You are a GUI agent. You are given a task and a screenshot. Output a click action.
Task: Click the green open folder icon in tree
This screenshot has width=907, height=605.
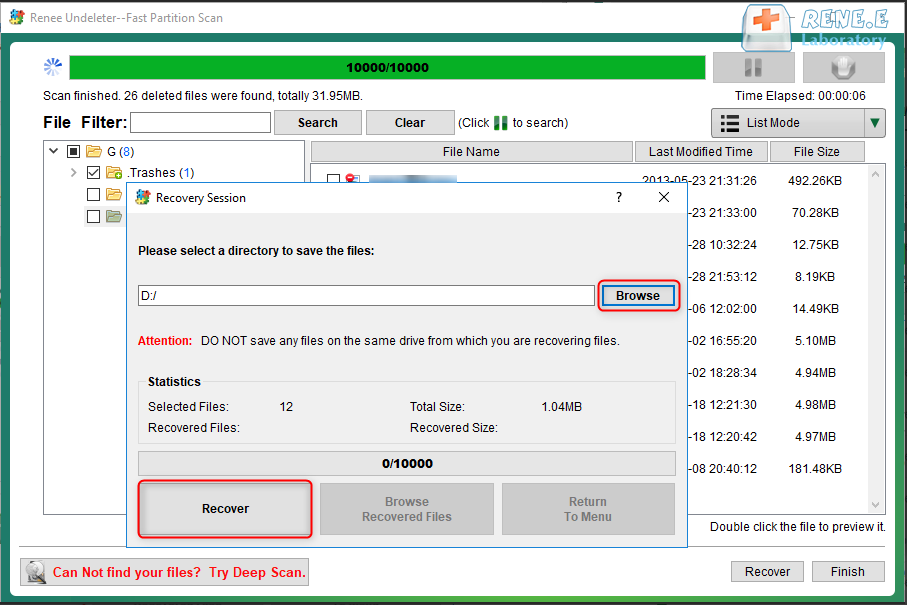pyautogui.click(x=114, y=216)
